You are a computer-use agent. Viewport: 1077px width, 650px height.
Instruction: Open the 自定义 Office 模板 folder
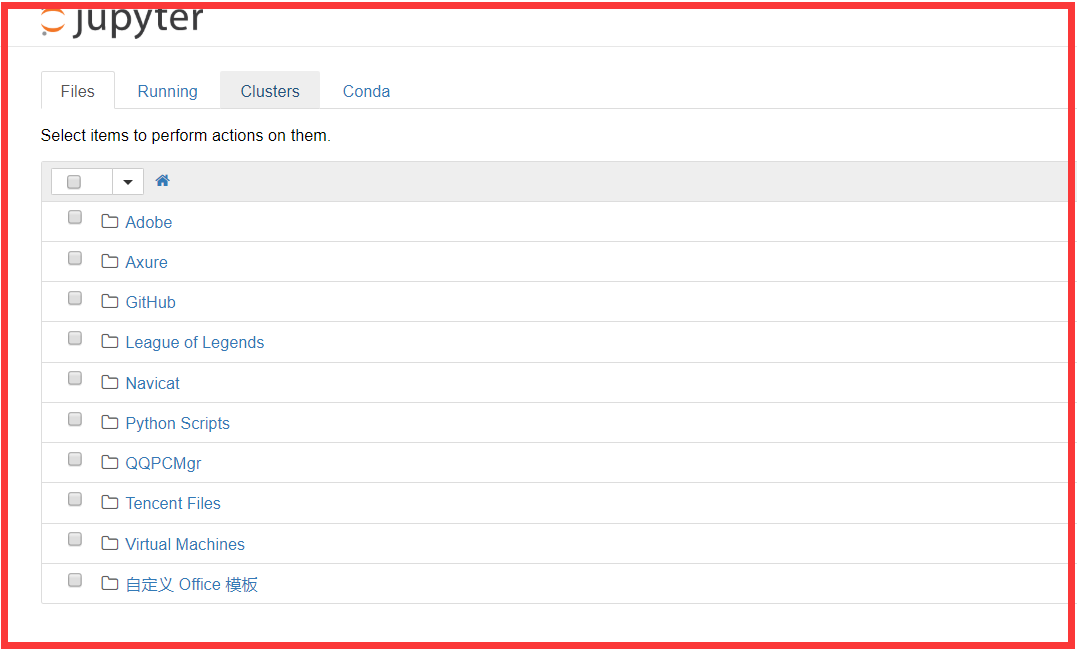pyautogui.click(x=192, y=584)
